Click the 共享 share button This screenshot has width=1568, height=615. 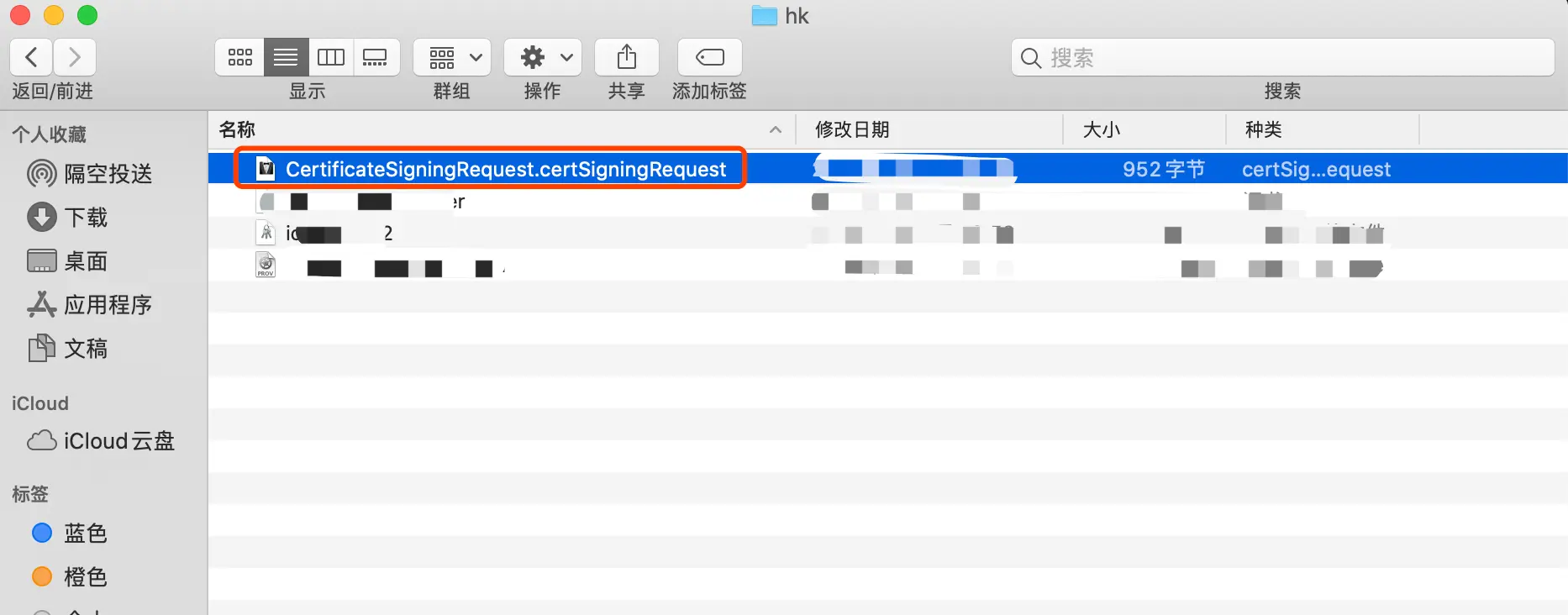point(627,57)
